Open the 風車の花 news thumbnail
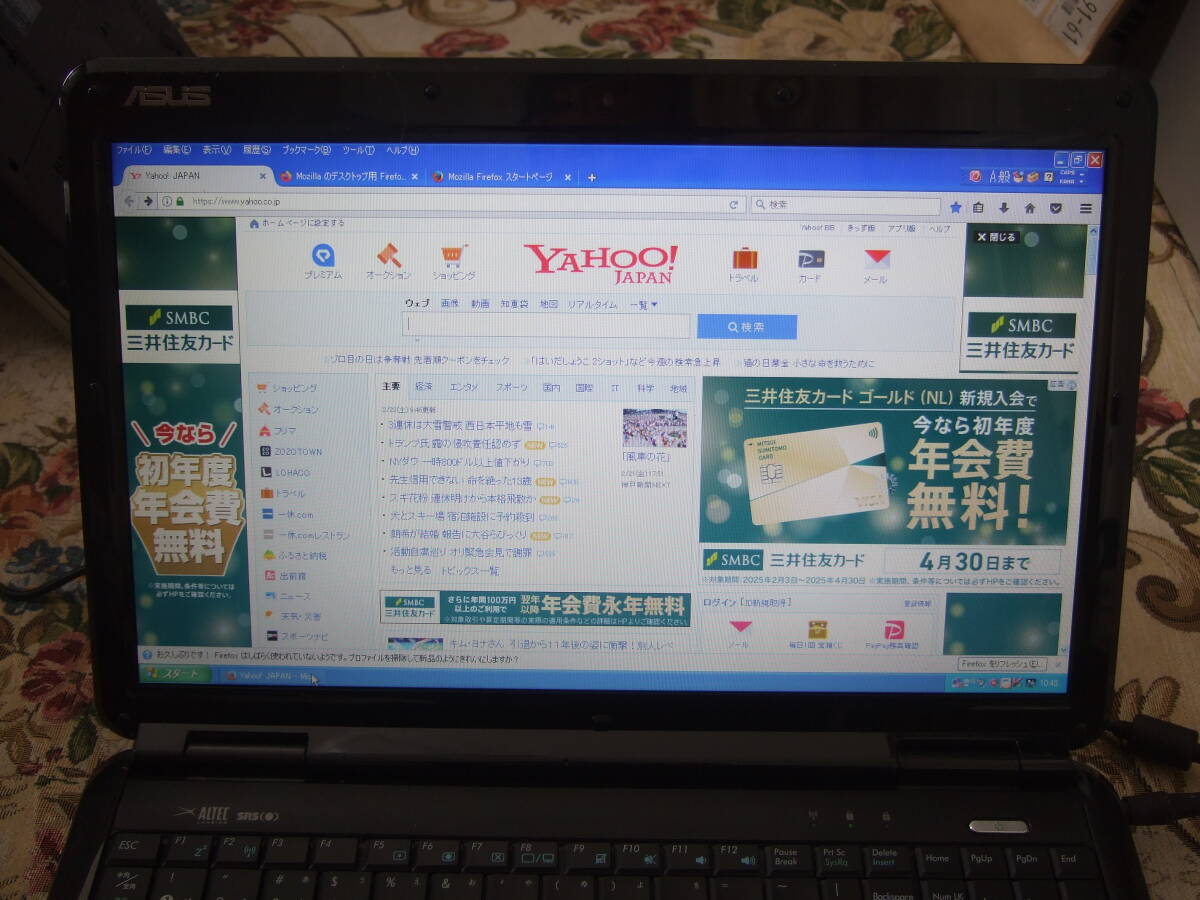 click(654, 428)
